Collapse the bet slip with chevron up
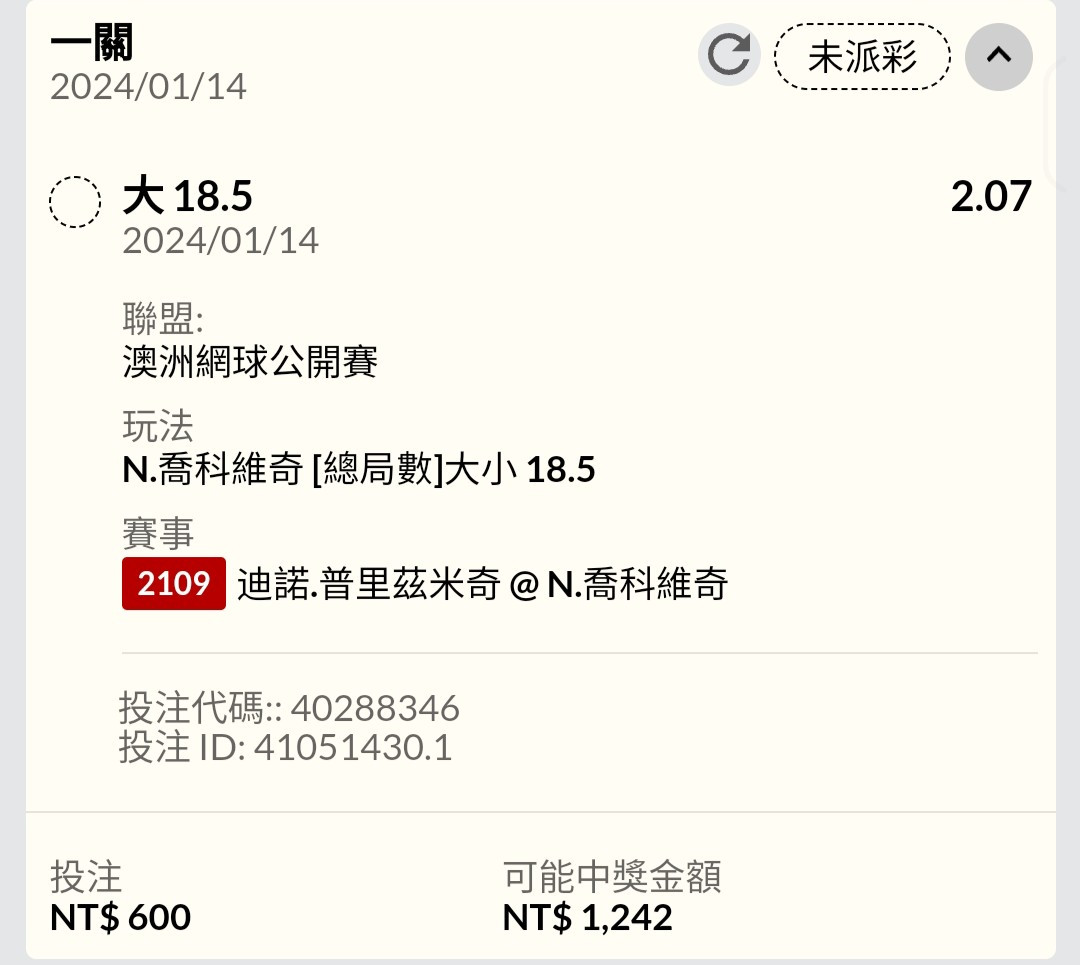1080x965 pixels. point(998,56)
